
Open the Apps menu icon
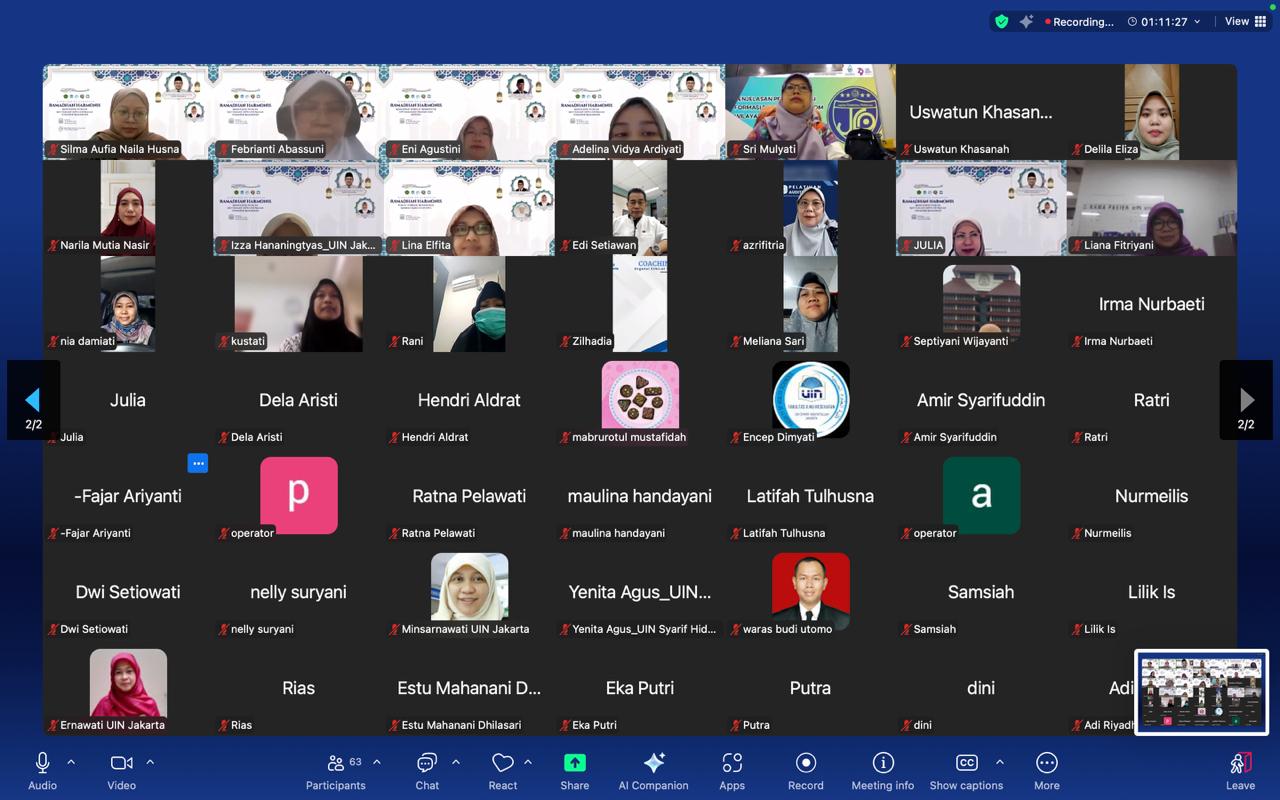click(x=732, y=770)
